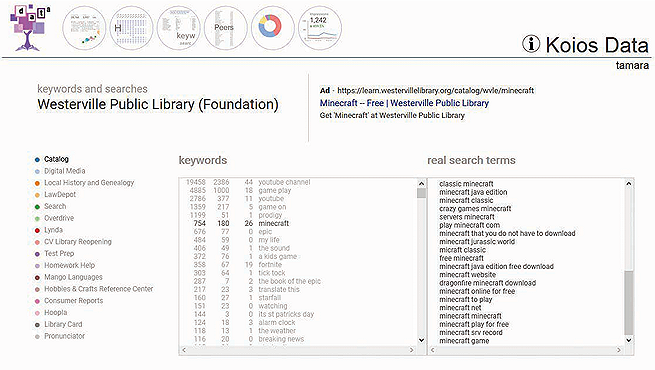
Task: Click the real search terms vertical scrollbar thumb
Action: point(629,303)
